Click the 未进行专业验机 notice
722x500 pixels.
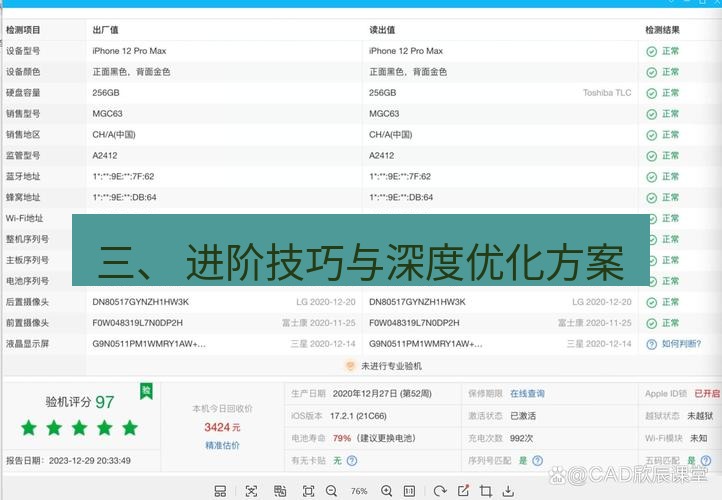(x=391, y=366)
